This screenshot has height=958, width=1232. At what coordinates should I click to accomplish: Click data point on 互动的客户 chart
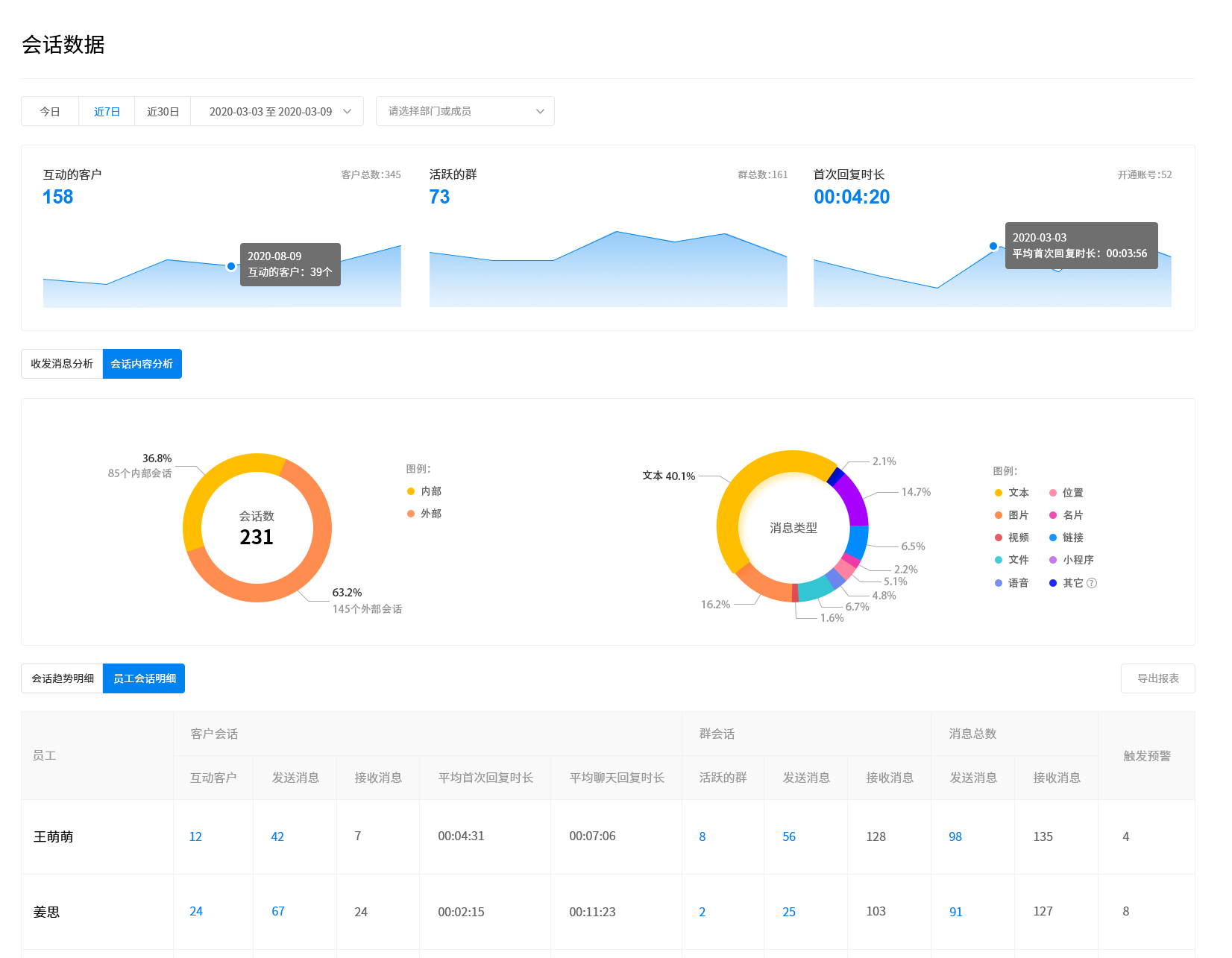231,266
